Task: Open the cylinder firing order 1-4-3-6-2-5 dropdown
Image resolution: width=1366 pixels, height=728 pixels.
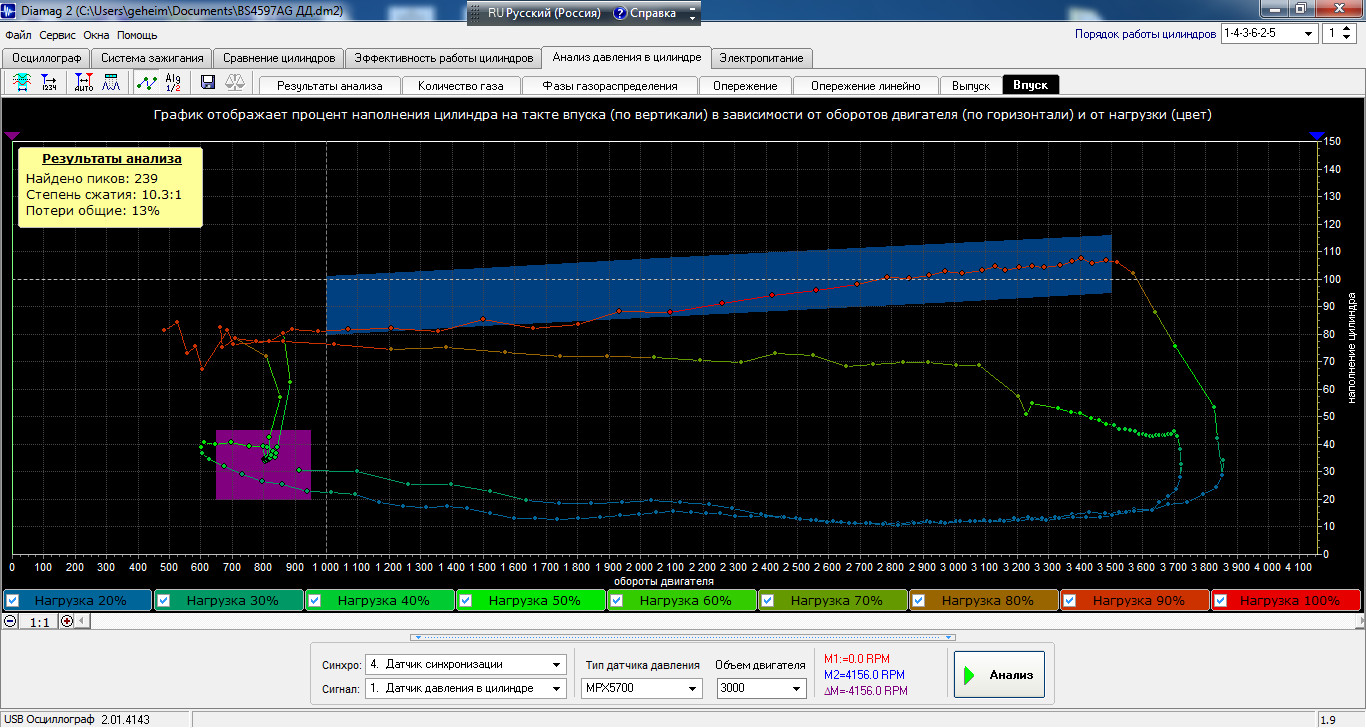Action: pos(1269,34)
